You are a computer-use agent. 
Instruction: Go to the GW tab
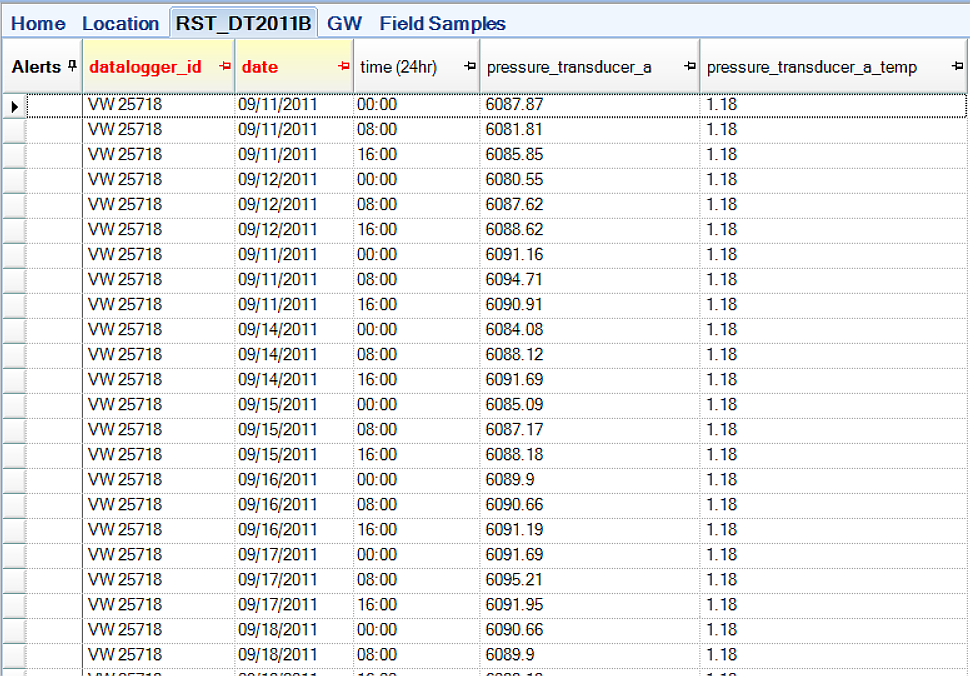(x=344, y=23)
